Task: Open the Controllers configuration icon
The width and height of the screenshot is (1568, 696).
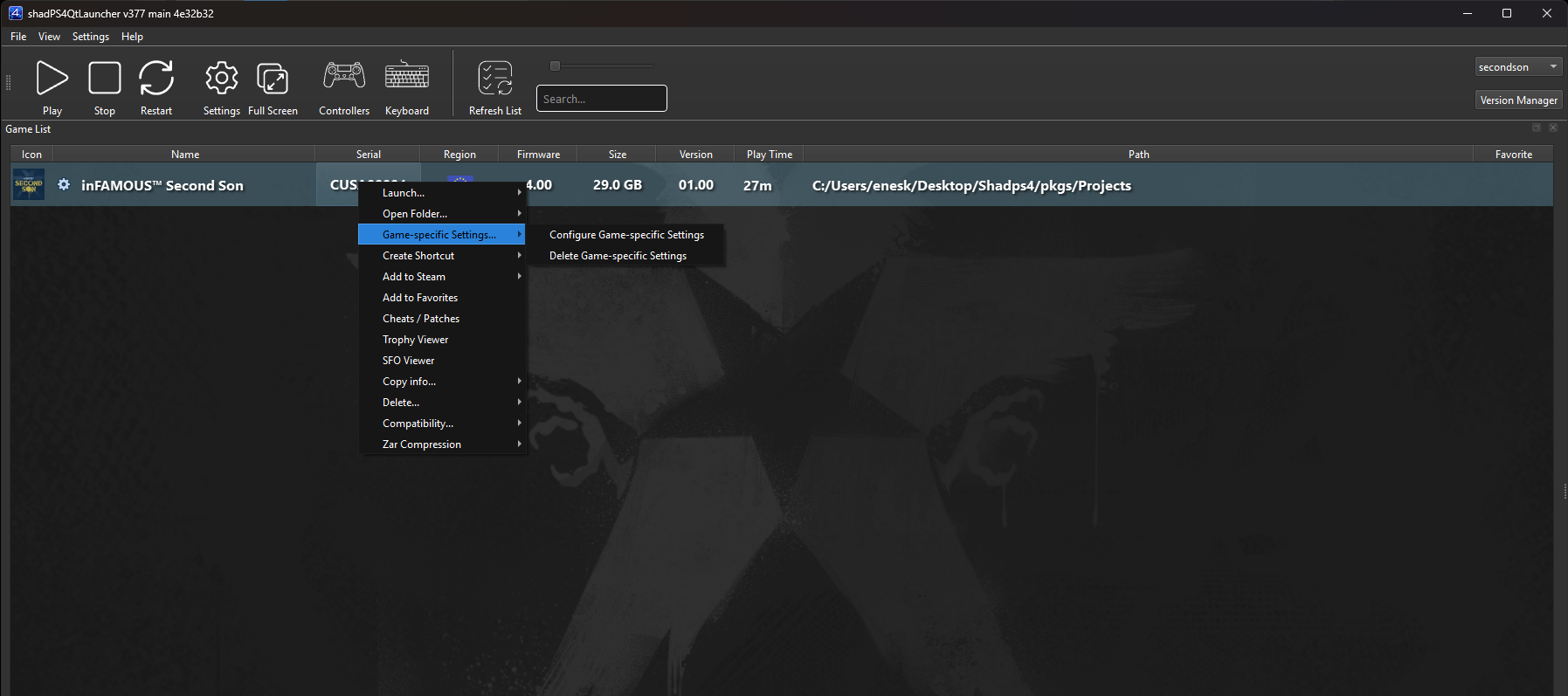Action: click(x=344, y=75)
